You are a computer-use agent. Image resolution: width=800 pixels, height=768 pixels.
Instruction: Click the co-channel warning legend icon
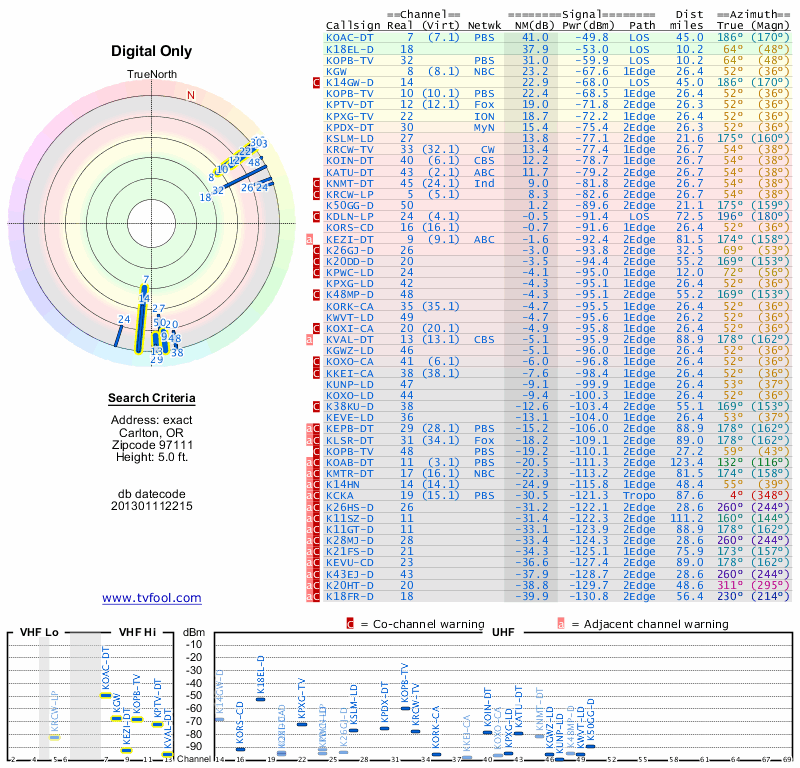[350, 623]
